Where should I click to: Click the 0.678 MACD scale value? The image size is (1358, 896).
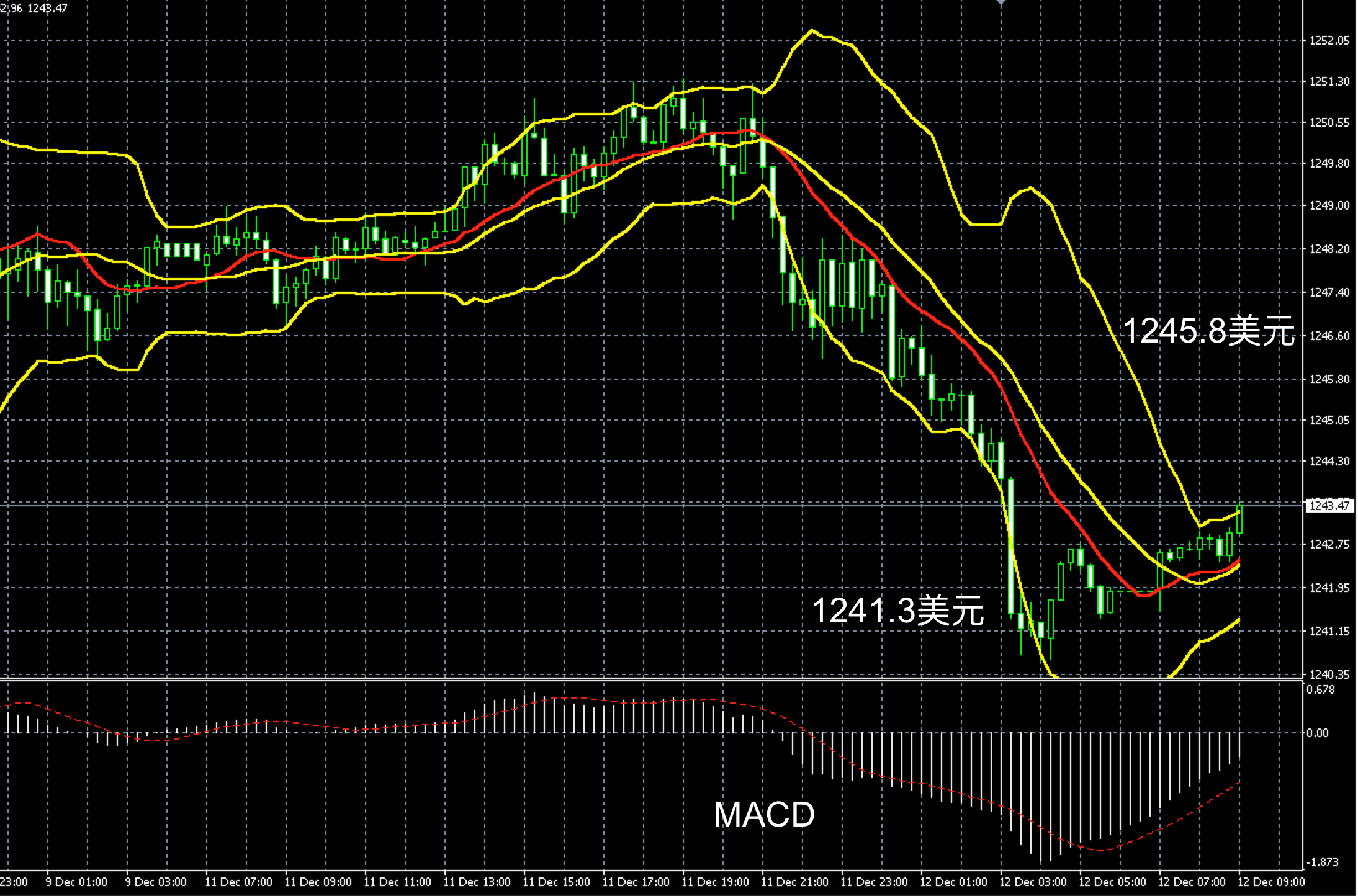tap(1320, 690)
